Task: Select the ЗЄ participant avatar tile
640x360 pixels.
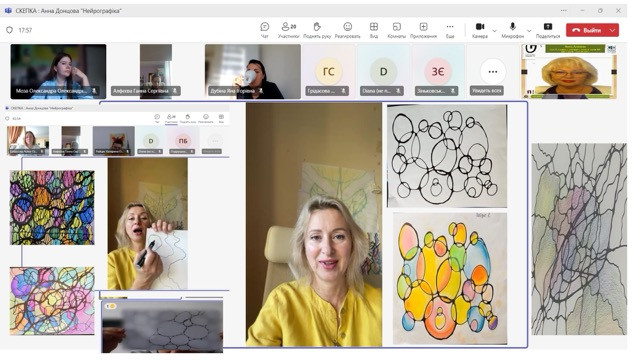Action: click(438, 72)
